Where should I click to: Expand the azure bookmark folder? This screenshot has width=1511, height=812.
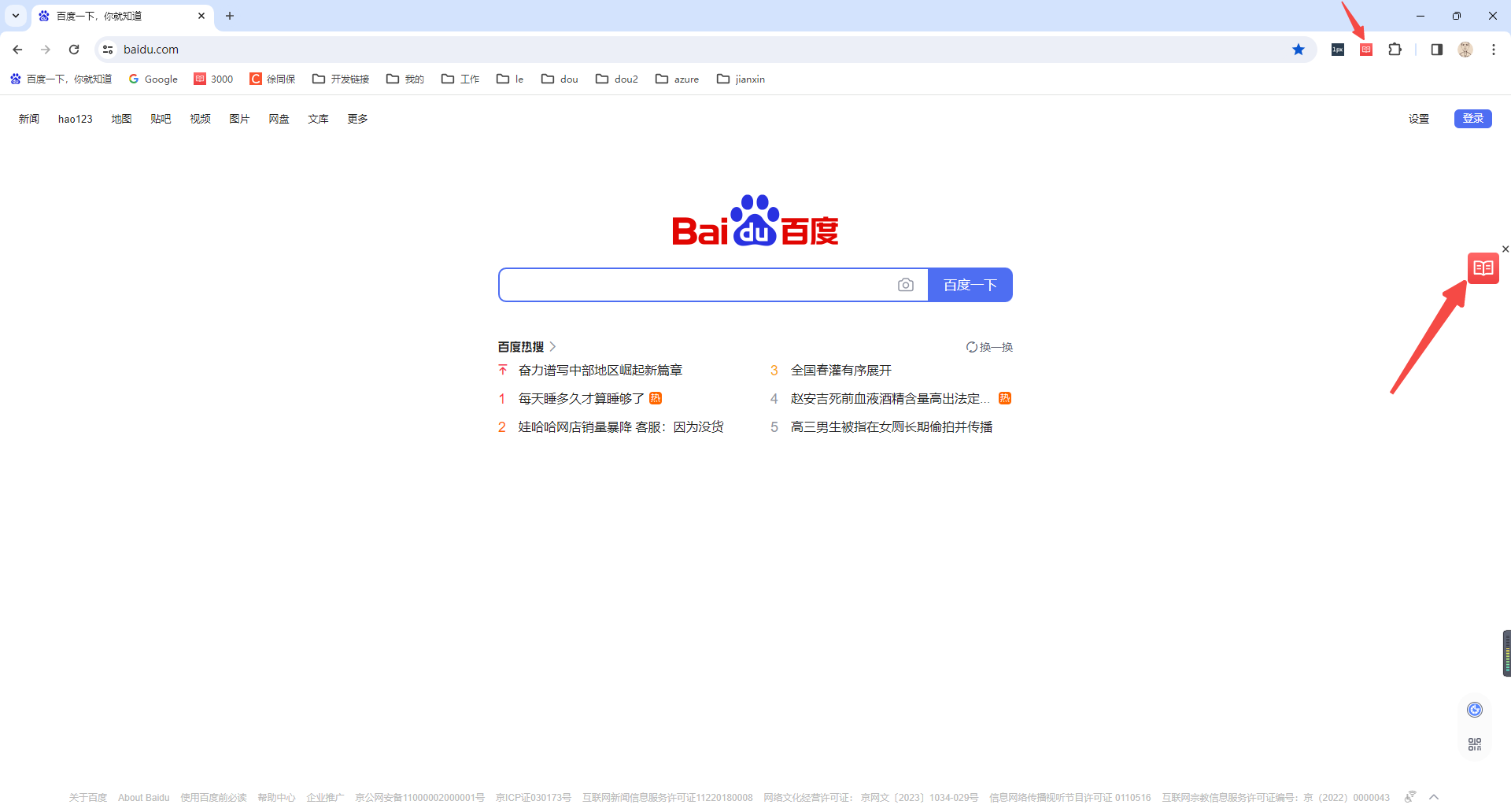click(678, 79)
